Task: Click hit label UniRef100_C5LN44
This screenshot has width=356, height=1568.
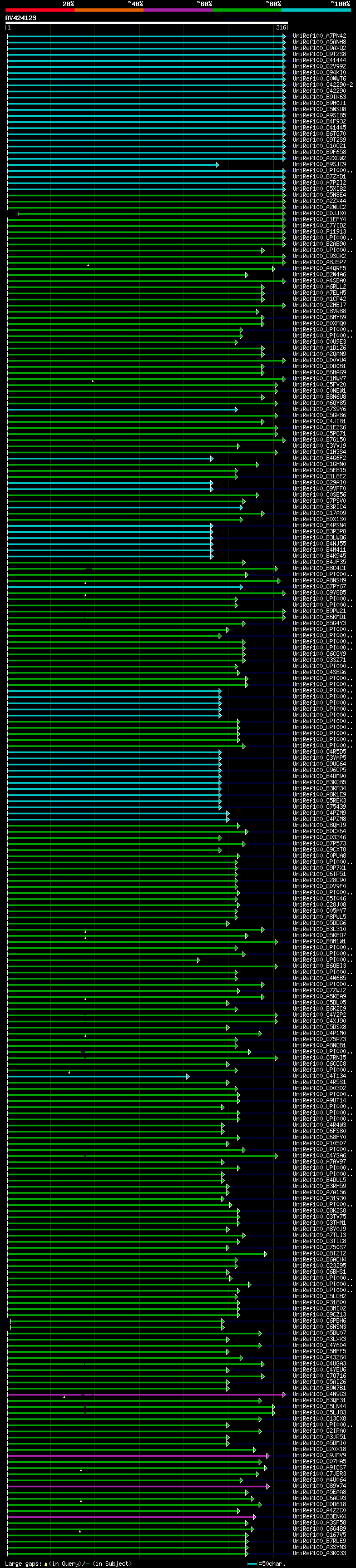Action: [x=319, y=1406]
